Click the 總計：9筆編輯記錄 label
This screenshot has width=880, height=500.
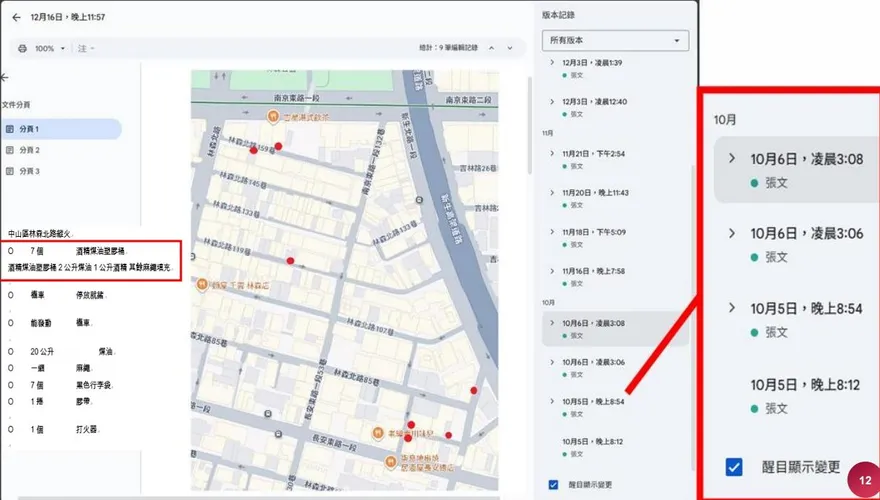tap(449, 48)
